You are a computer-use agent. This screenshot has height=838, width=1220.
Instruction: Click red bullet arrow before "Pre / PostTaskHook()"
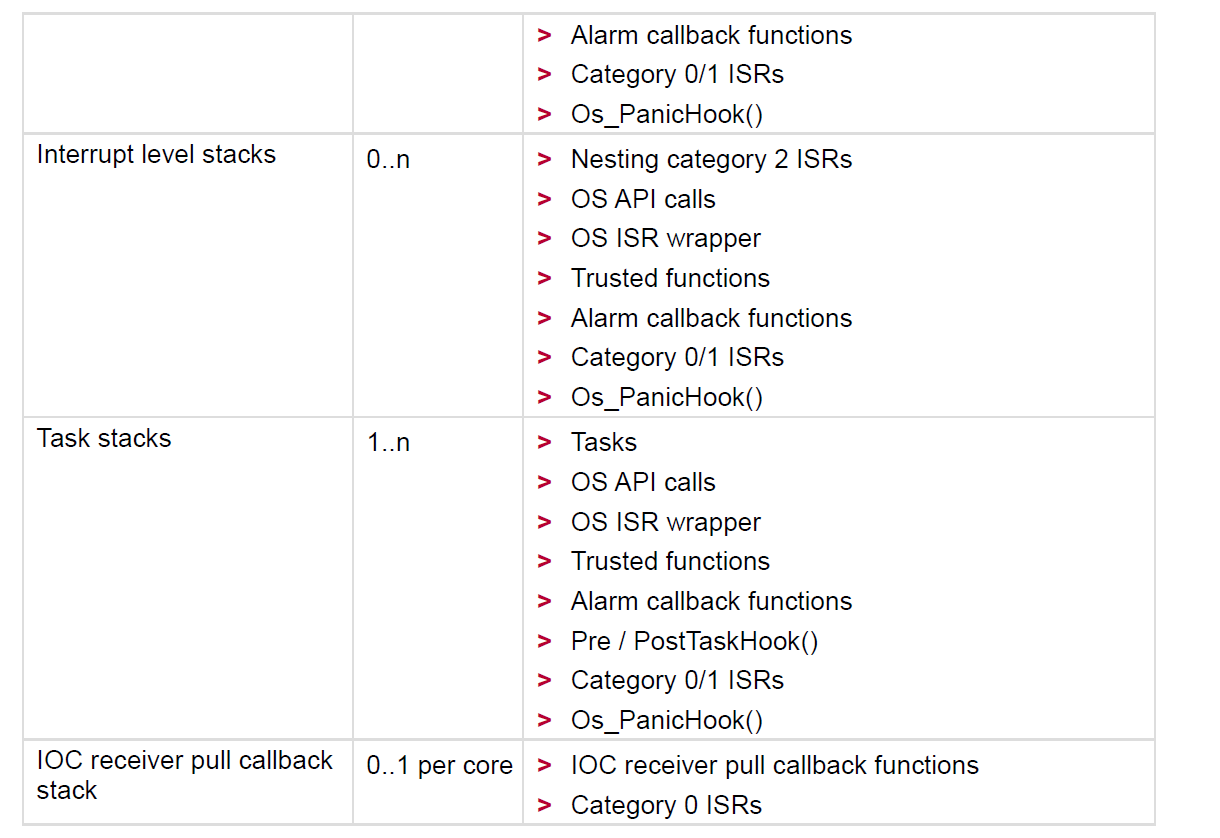545,641
